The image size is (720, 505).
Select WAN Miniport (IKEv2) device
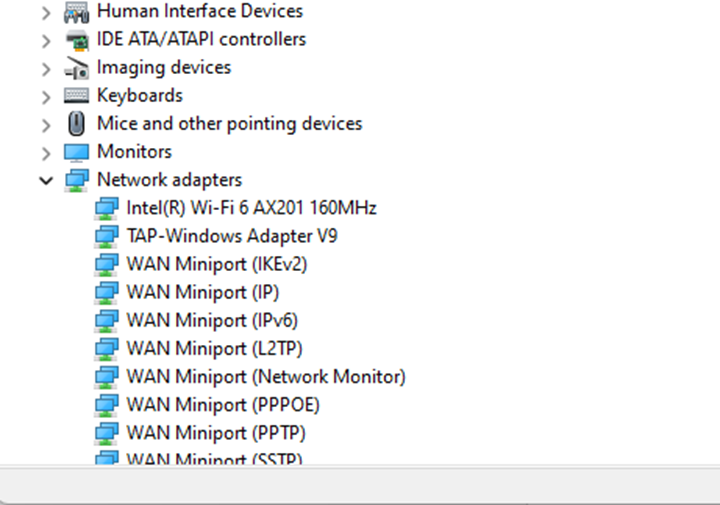[217, 264]
